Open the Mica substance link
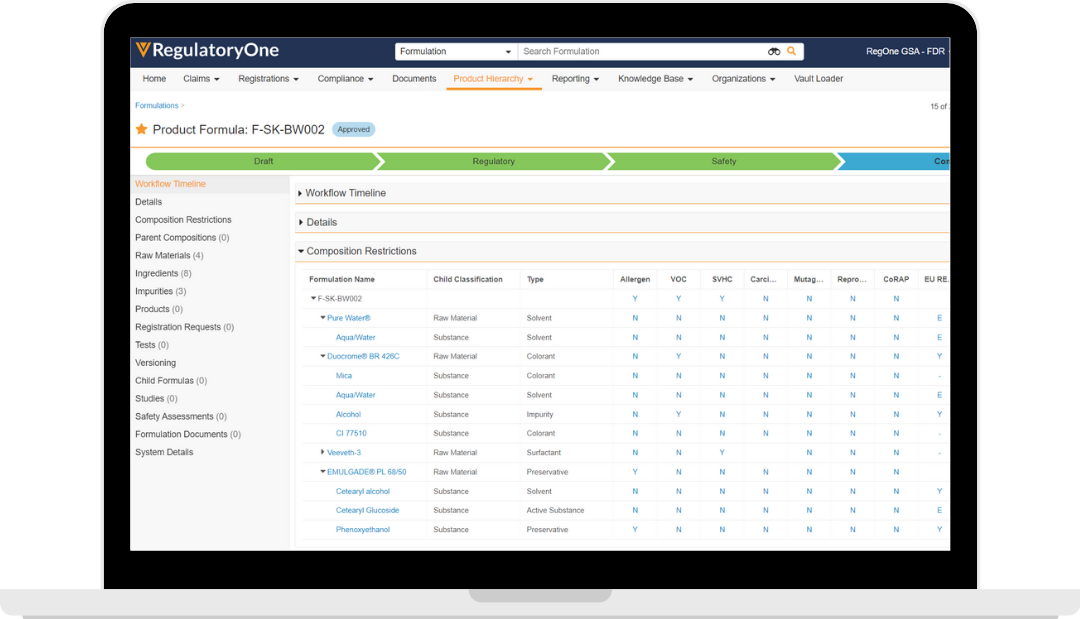The height and width of the screenshot is (619, 1080). 344,376
